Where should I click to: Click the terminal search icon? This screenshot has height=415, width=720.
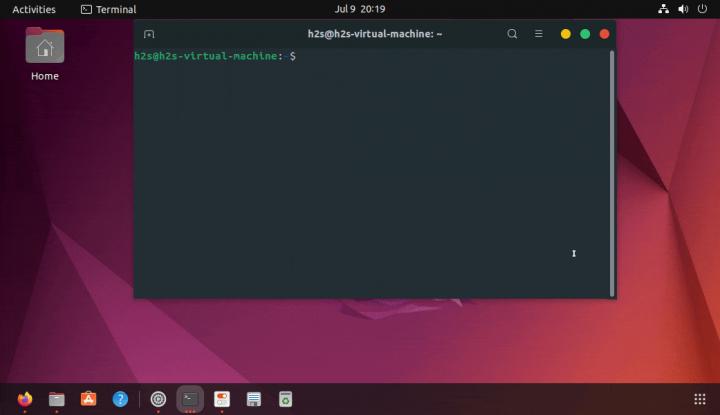coord(512,34)
